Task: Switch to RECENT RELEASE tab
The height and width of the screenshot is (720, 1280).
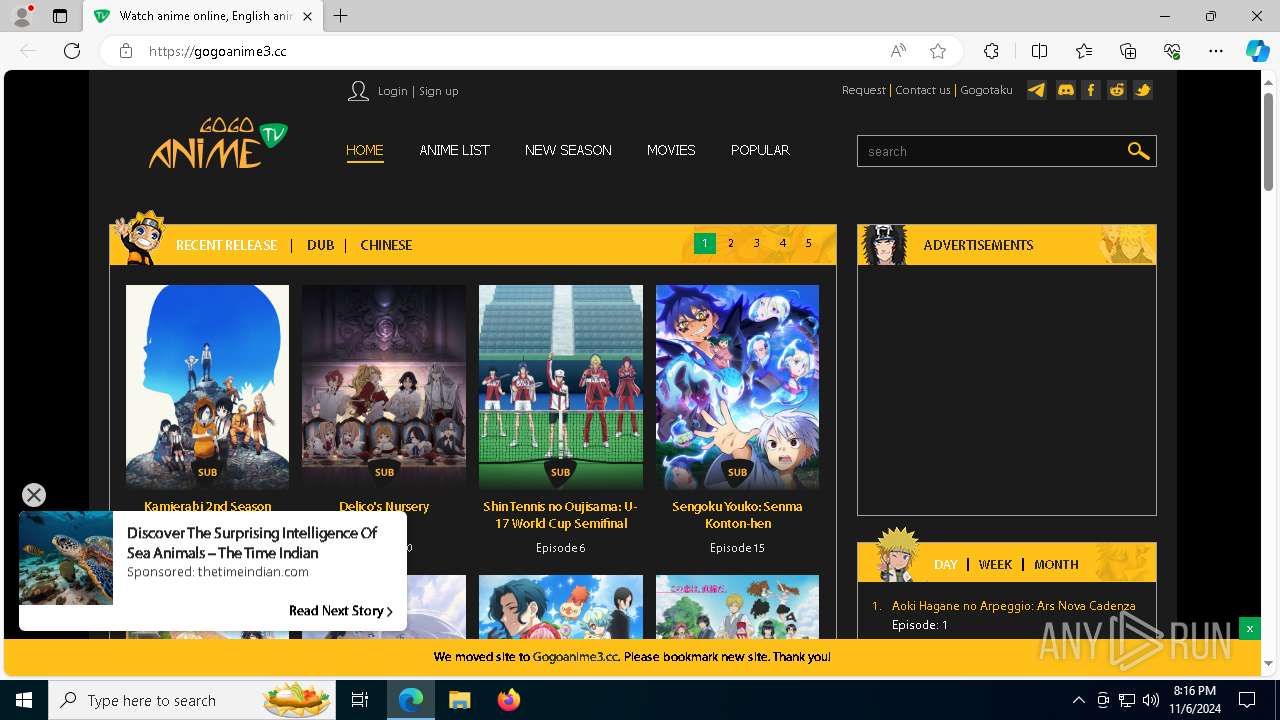Action: 226,245
